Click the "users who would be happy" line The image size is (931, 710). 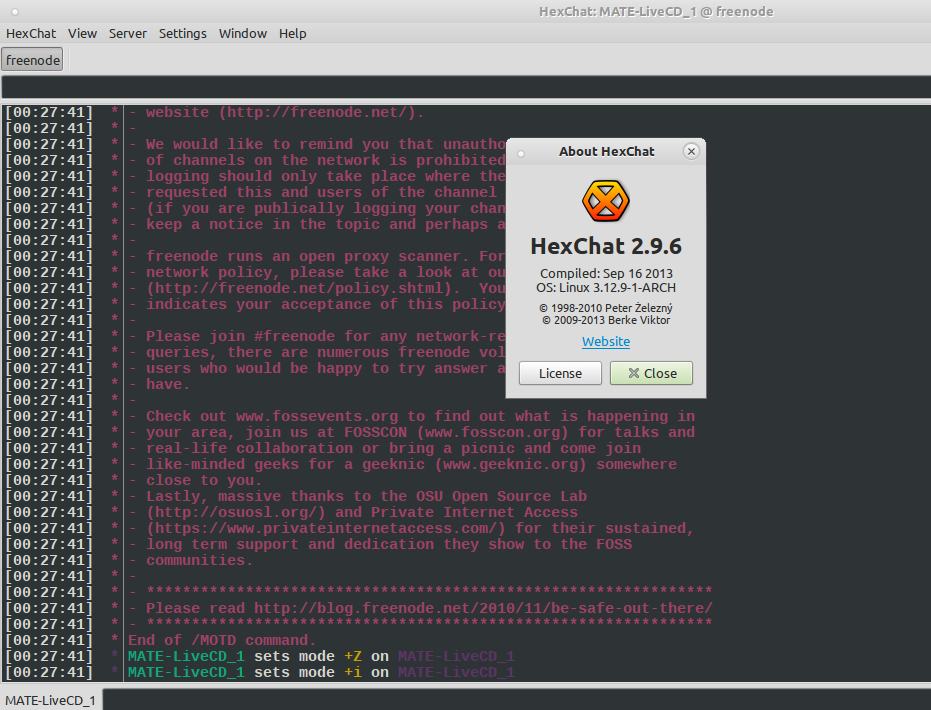pos(326,369)
